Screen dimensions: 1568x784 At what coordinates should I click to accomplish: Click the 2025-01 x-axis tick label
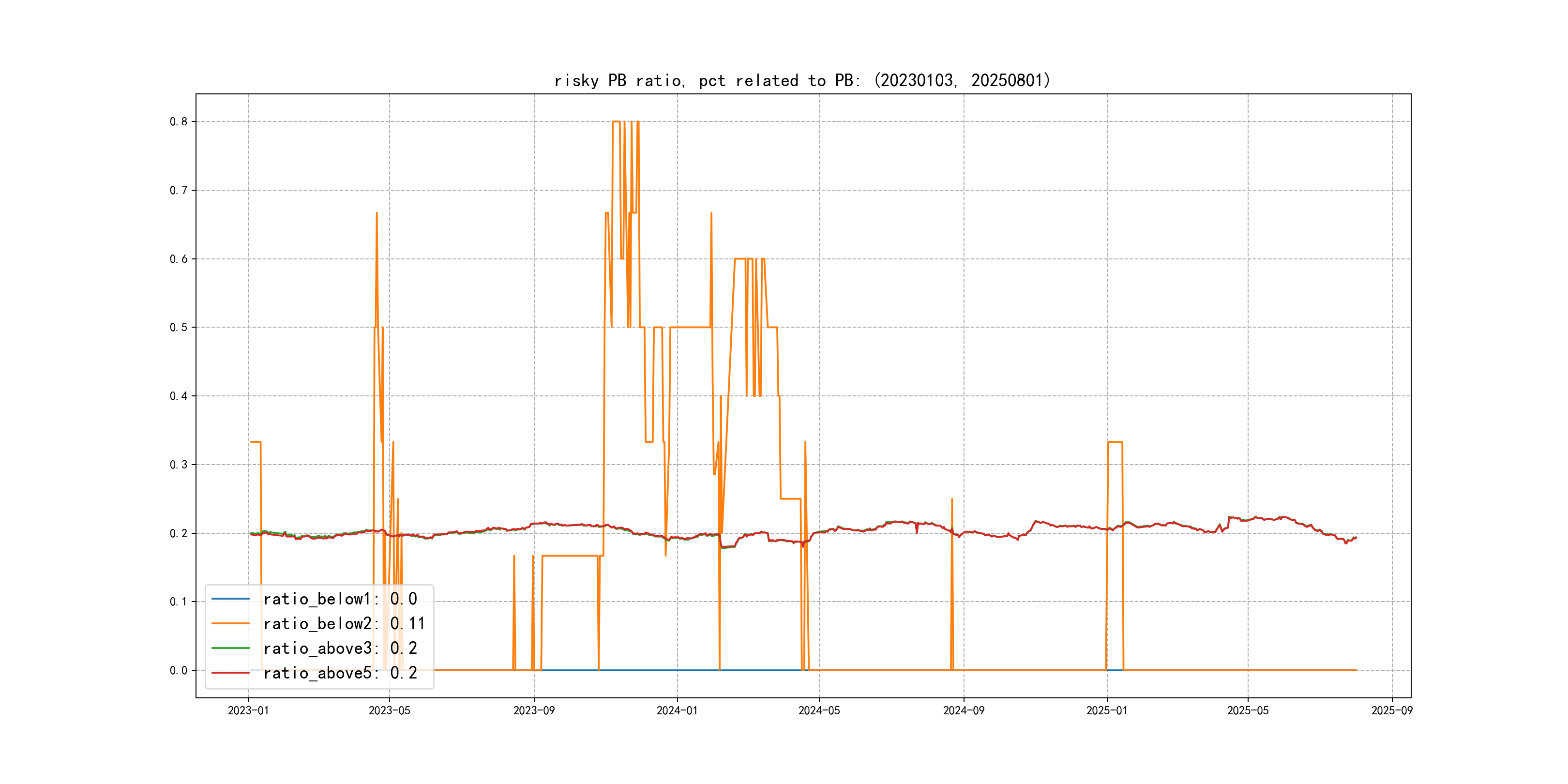point(1107,710)
